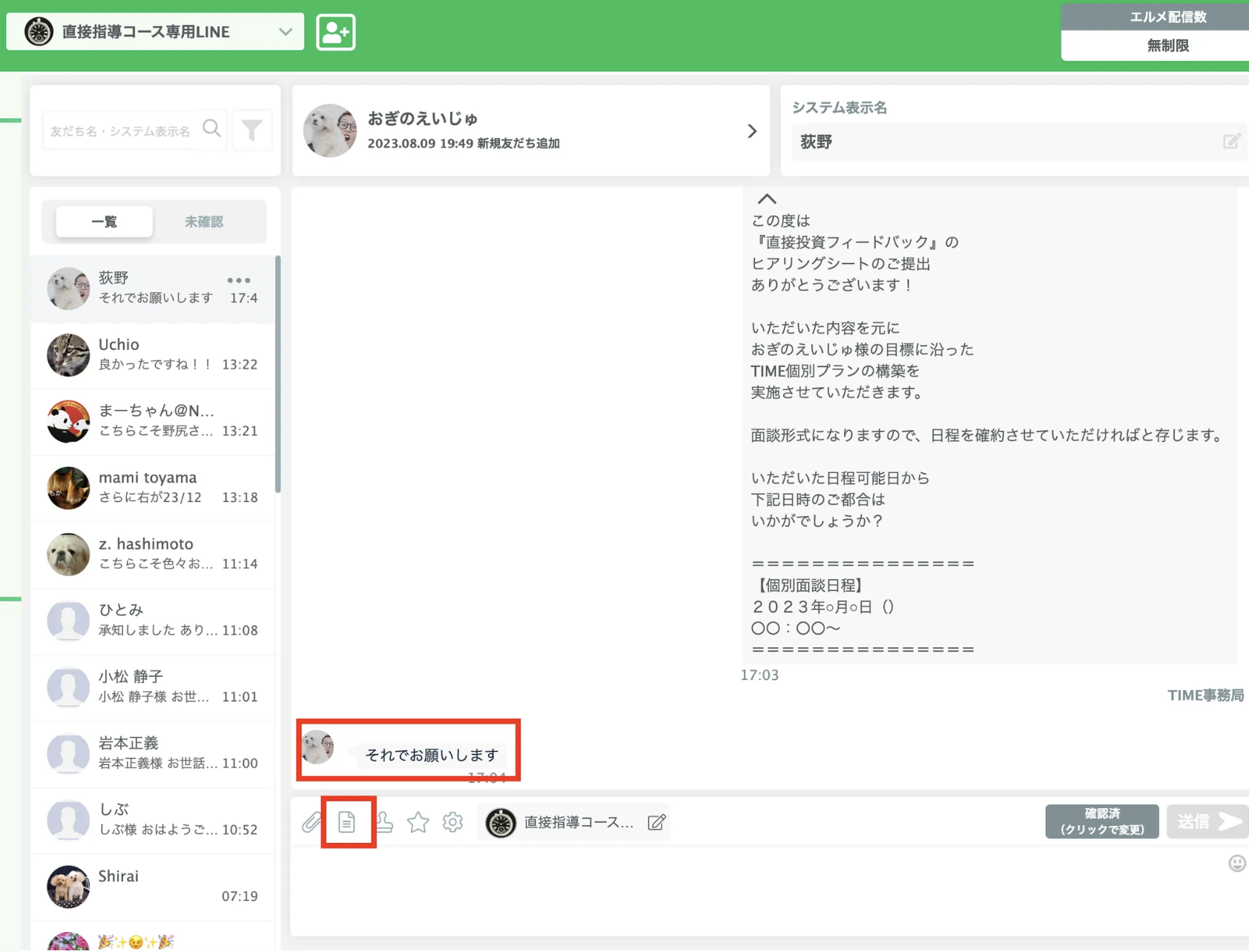This screenshot has width=1249, height=952.
Task: Open favorites via the star icon
Action: click(x=418, y=822)
